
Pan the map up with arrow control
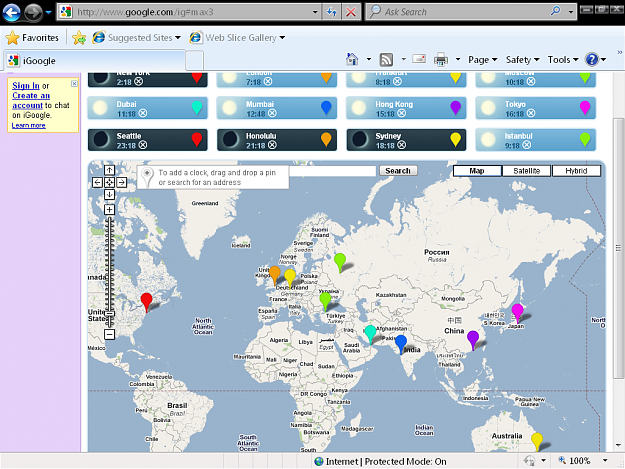[x=109, y=170]
